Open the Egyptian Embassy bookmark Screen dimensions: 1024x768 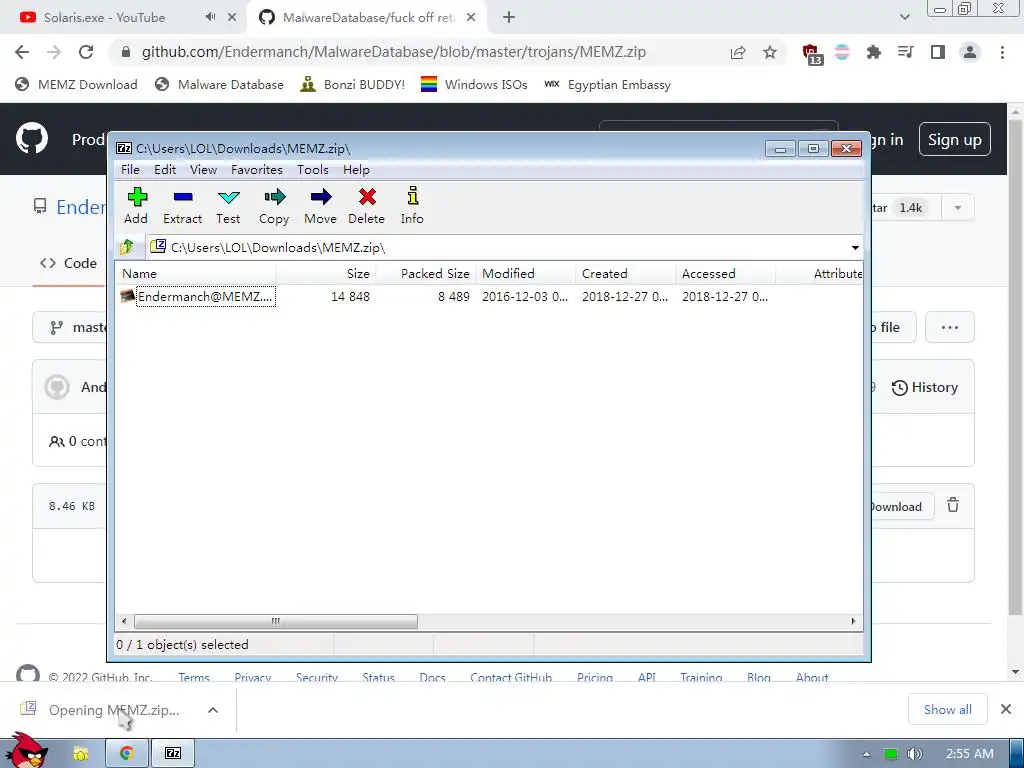(x=607, y=84)
